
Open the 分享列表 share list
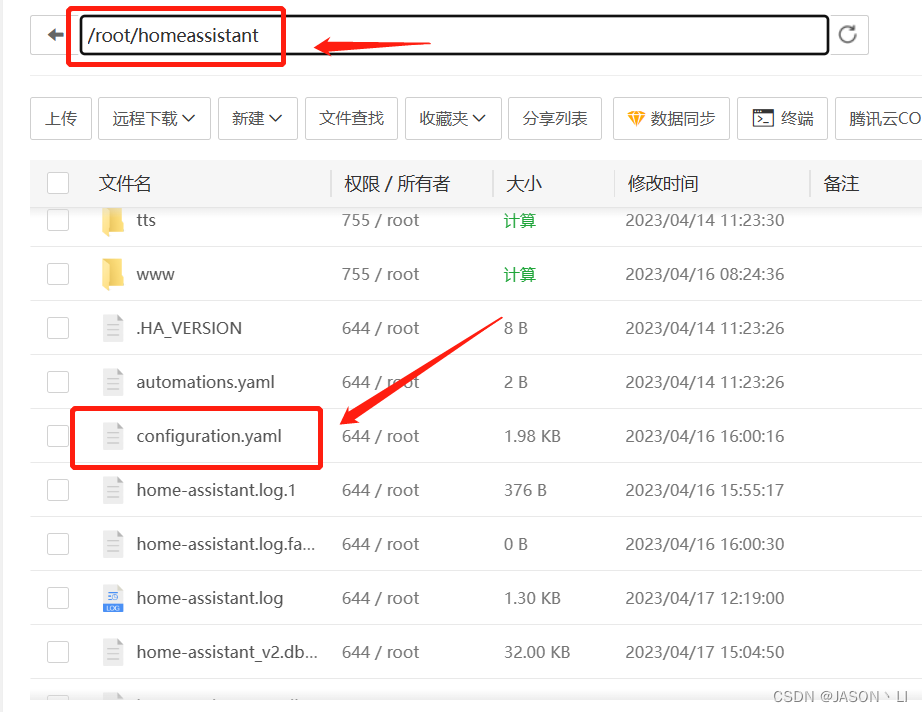click(554, 119)
